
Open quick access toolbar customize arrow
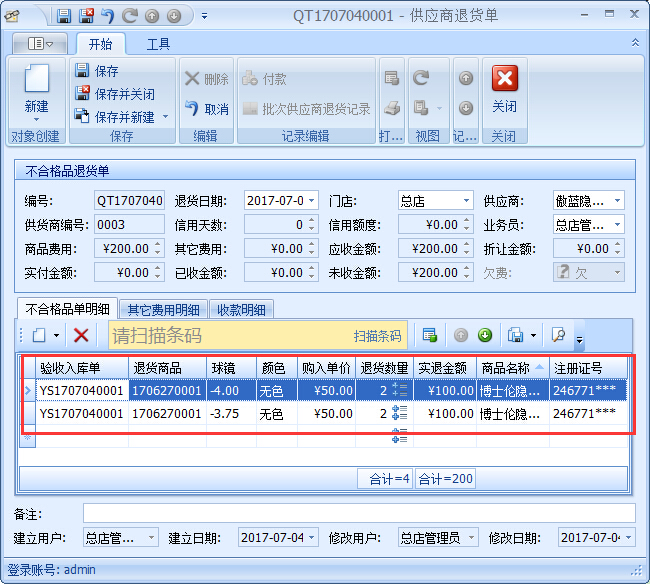(204, 16)
